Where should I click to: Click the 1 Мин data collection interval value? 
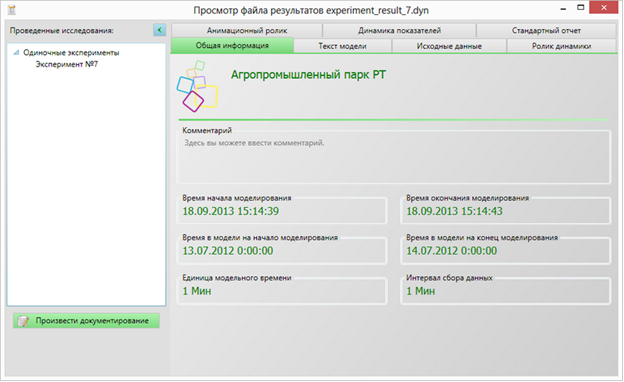coord(421,291)
